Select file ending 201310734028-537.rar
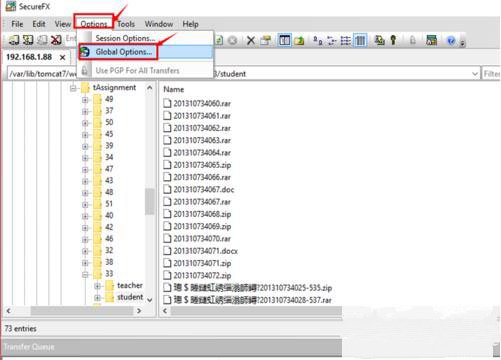The height and width of the screenshot is (360, 501). (252, 300)
